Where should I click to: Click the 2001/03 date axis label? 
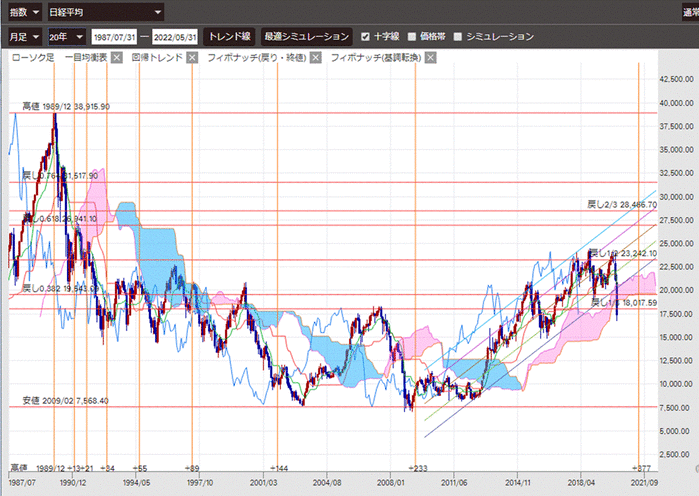[263, 483]
